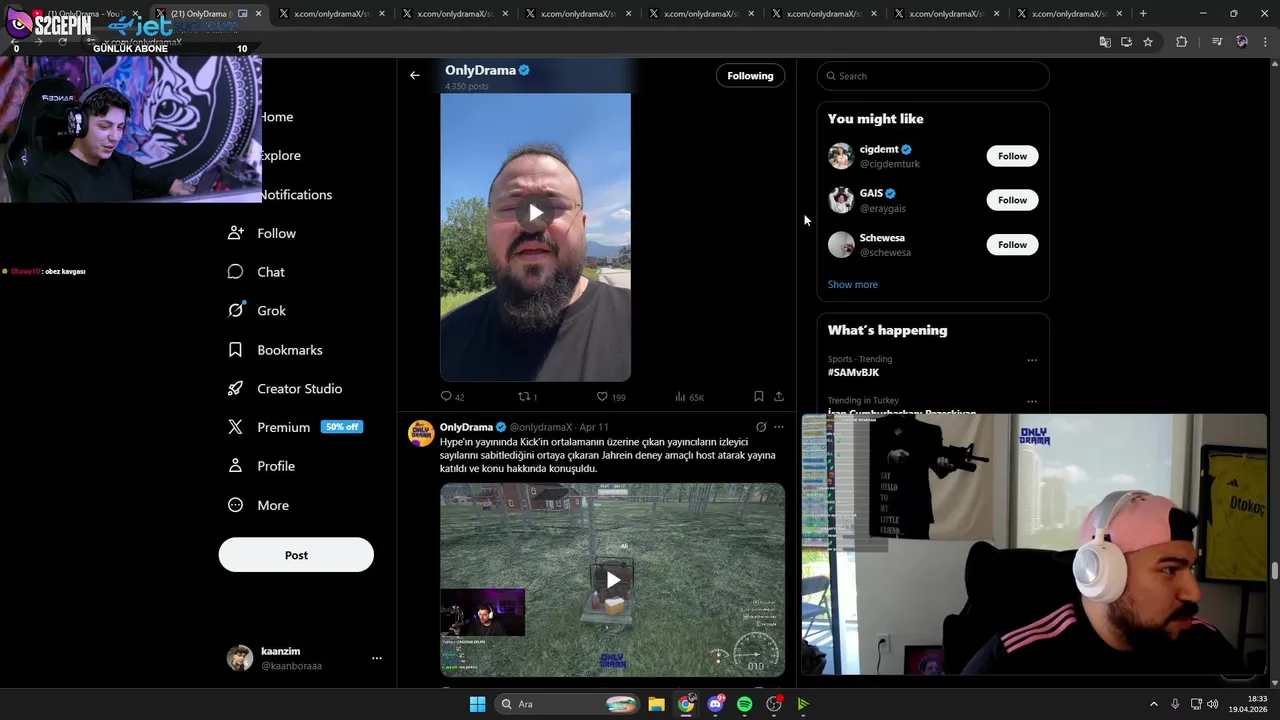The width and height of the screenshot is (1280, 720).
Task: Open the browser extensions puzzle icon
Action: (x=1182, y=42)
